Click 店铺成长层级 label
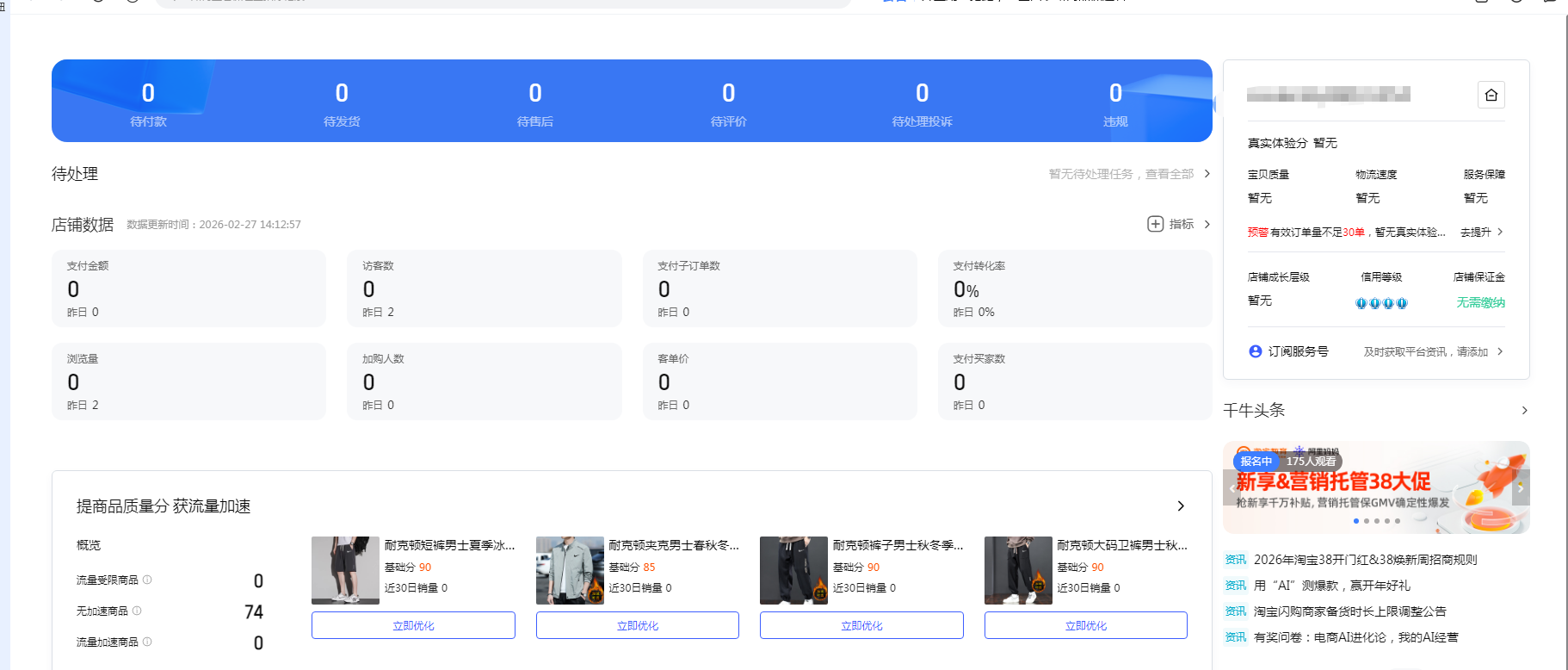 (1279, 277)
